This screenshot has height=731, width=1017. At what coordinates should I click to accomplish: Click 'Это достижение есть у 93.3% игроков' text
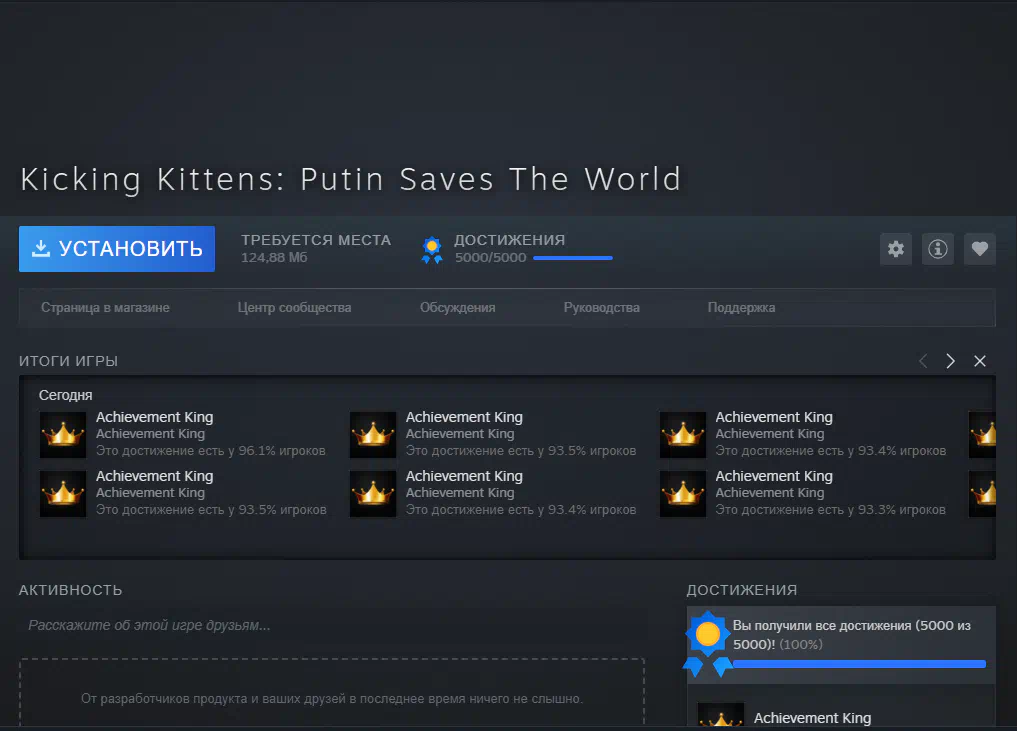coord(830,510)
